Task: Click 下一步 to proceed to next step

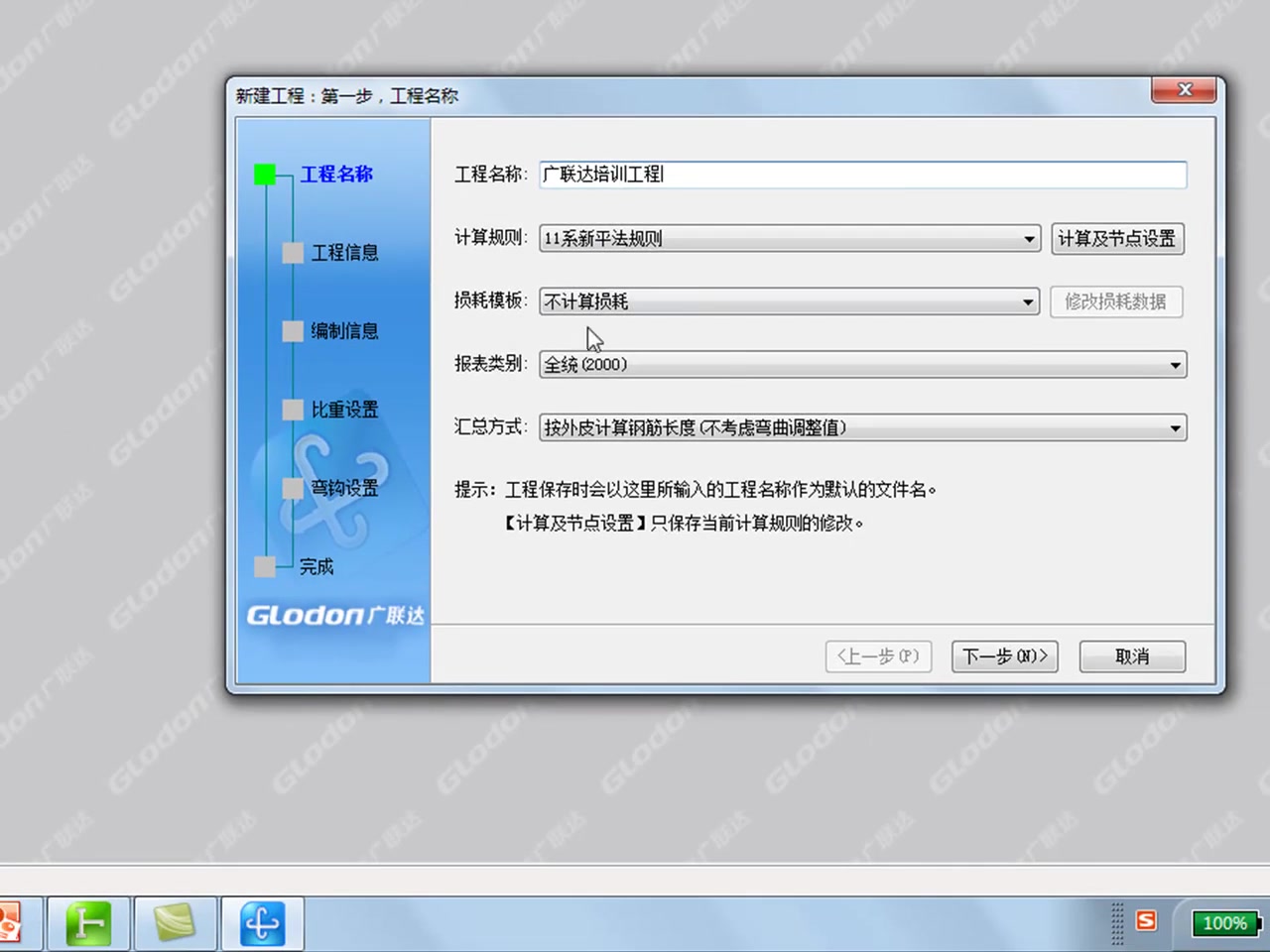Action: [1004, 656]
